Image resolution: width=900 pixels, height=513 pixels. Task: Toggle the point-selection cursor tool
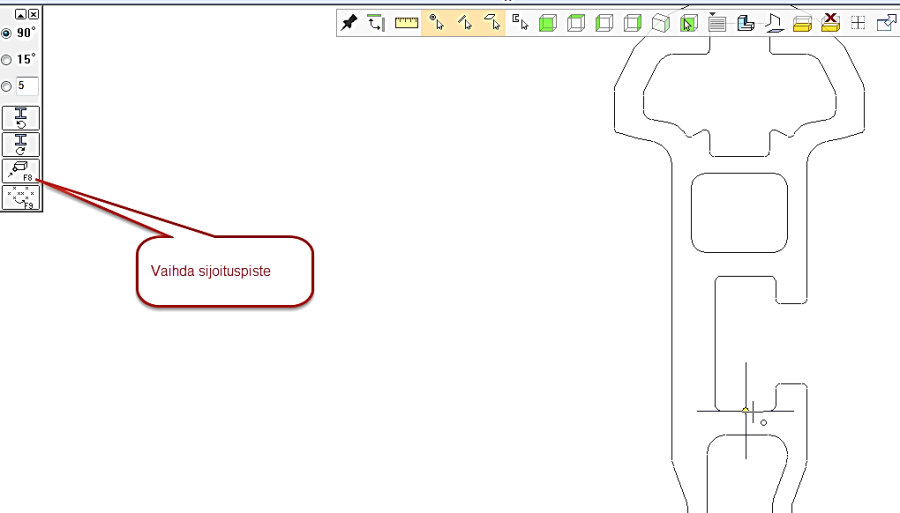click(x=436, y=23)
